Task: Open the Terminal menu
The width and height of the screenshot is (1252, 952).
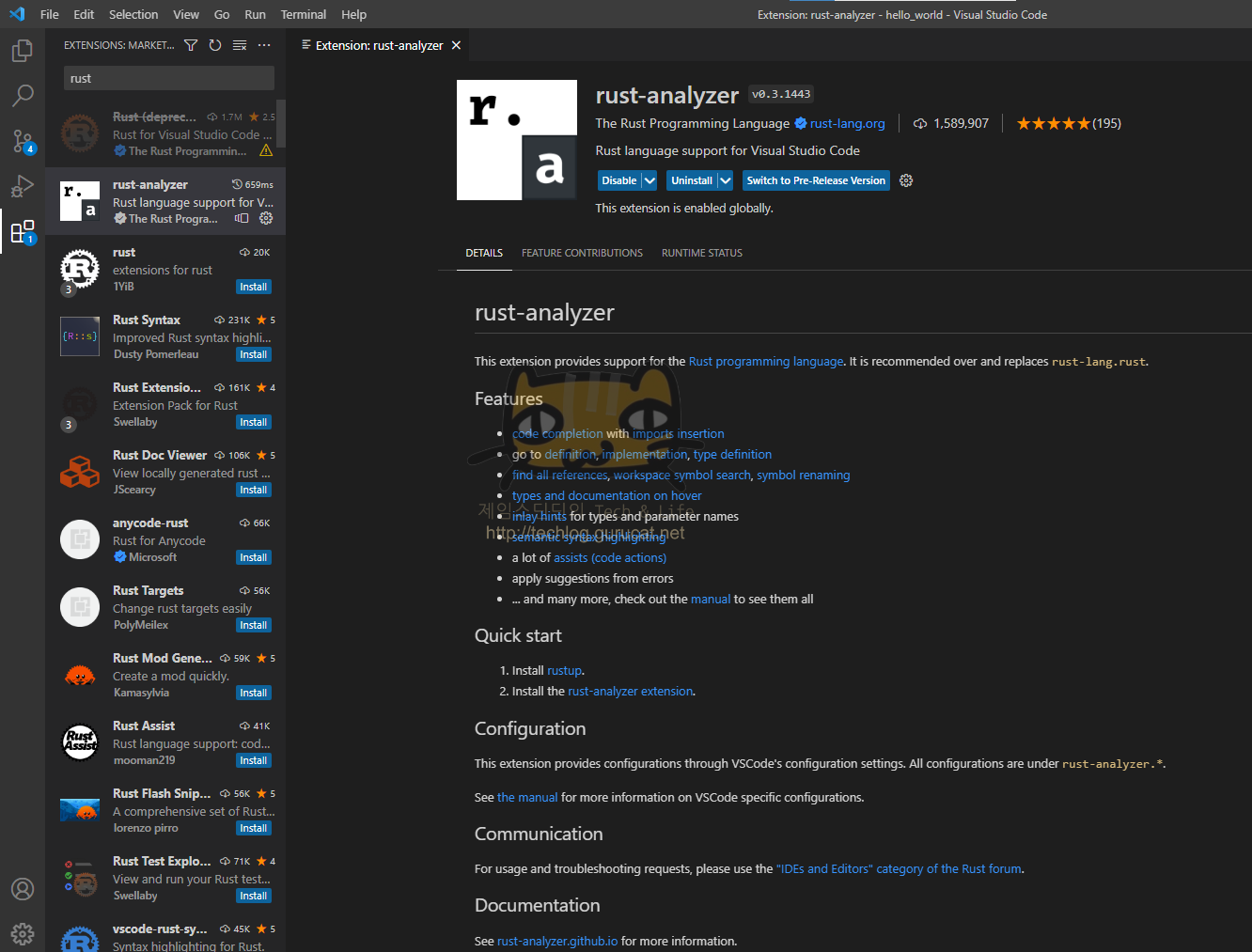Action: coord(304,14)
